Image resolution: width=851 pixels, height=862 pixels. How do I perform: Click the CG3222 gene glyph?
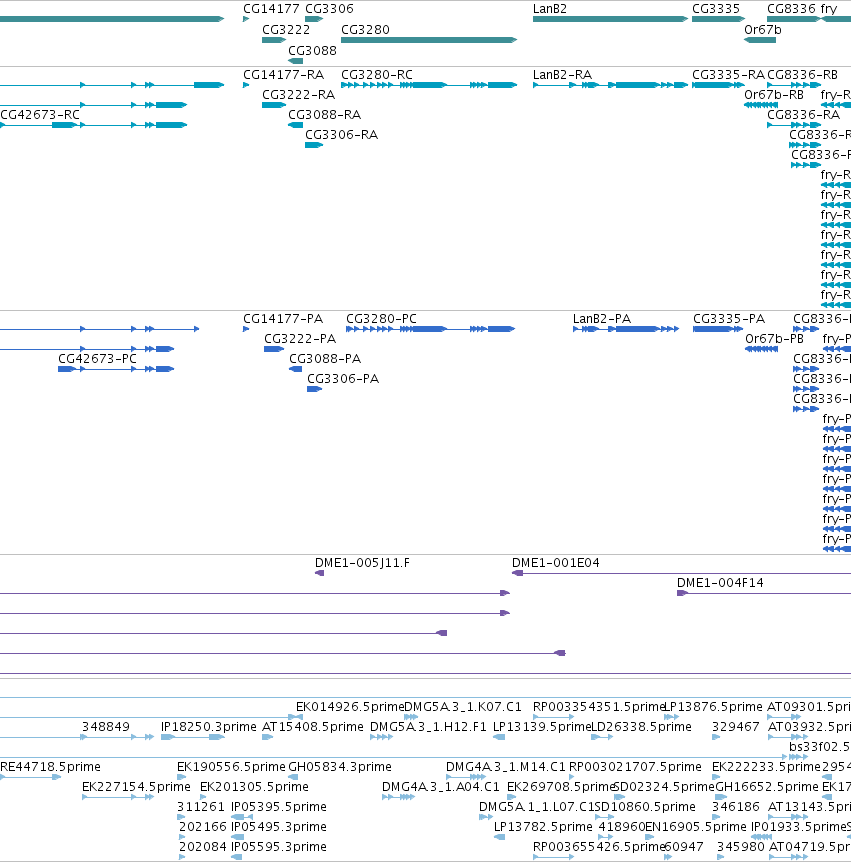274,40
